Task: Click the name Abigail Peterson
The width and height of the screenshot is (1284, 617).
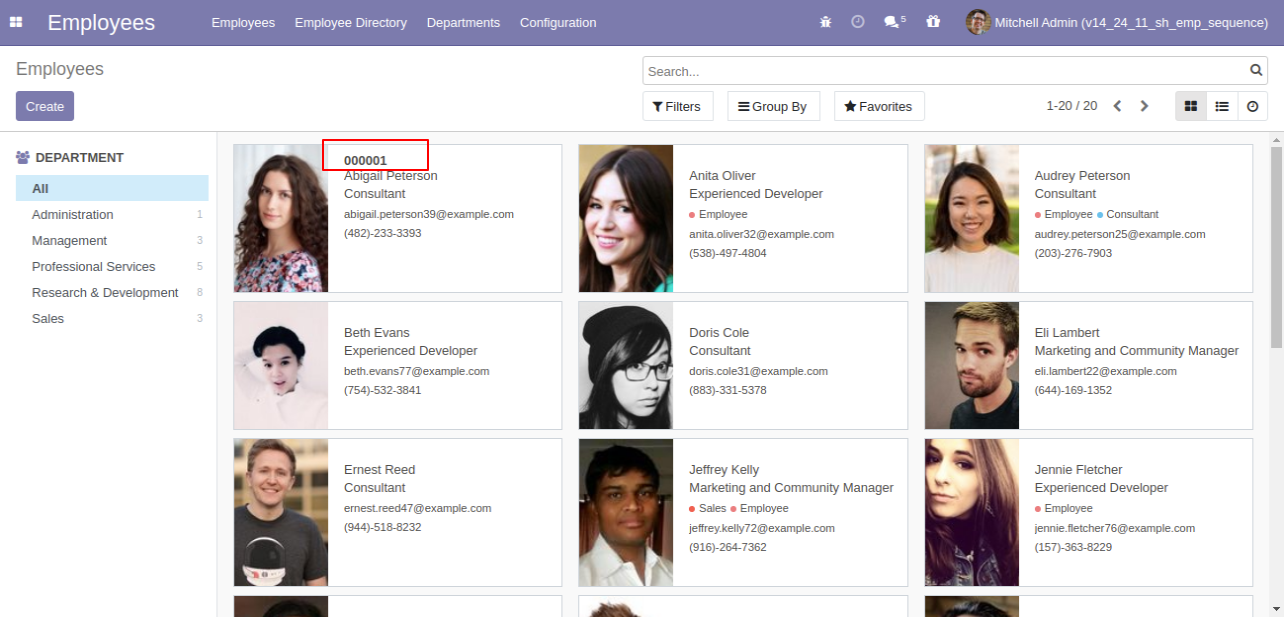Action: [391, 176]
